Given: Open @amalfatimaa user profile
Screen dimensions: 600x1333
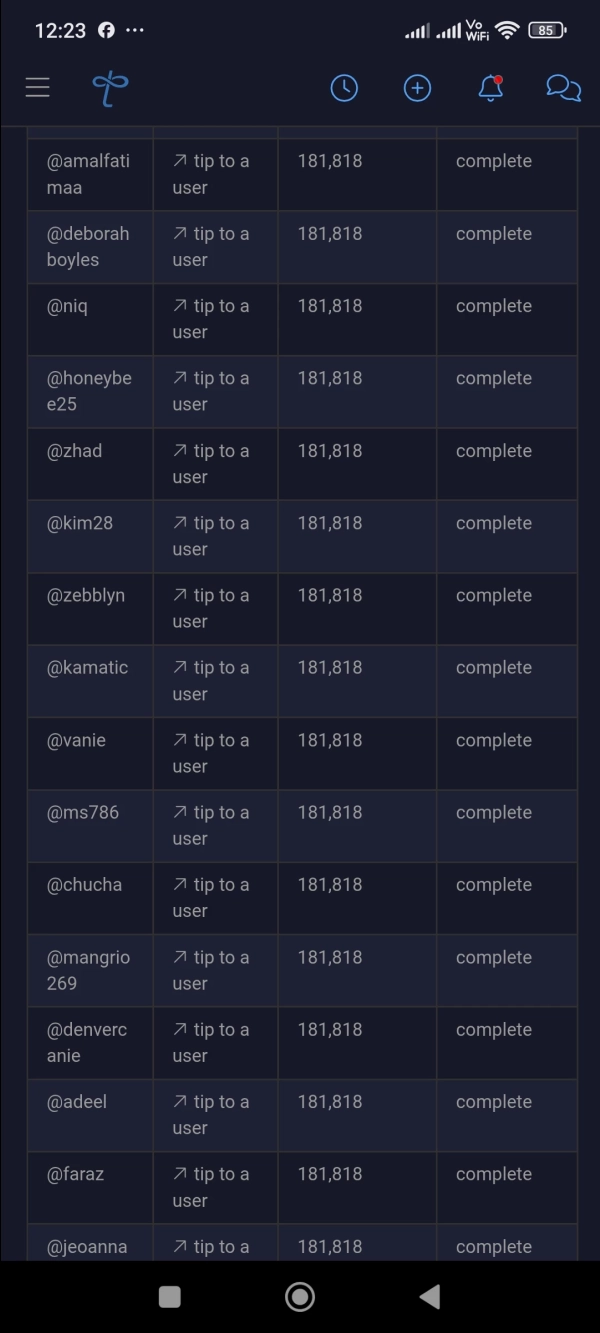Looking at the screenshot, I should [88, 174].
